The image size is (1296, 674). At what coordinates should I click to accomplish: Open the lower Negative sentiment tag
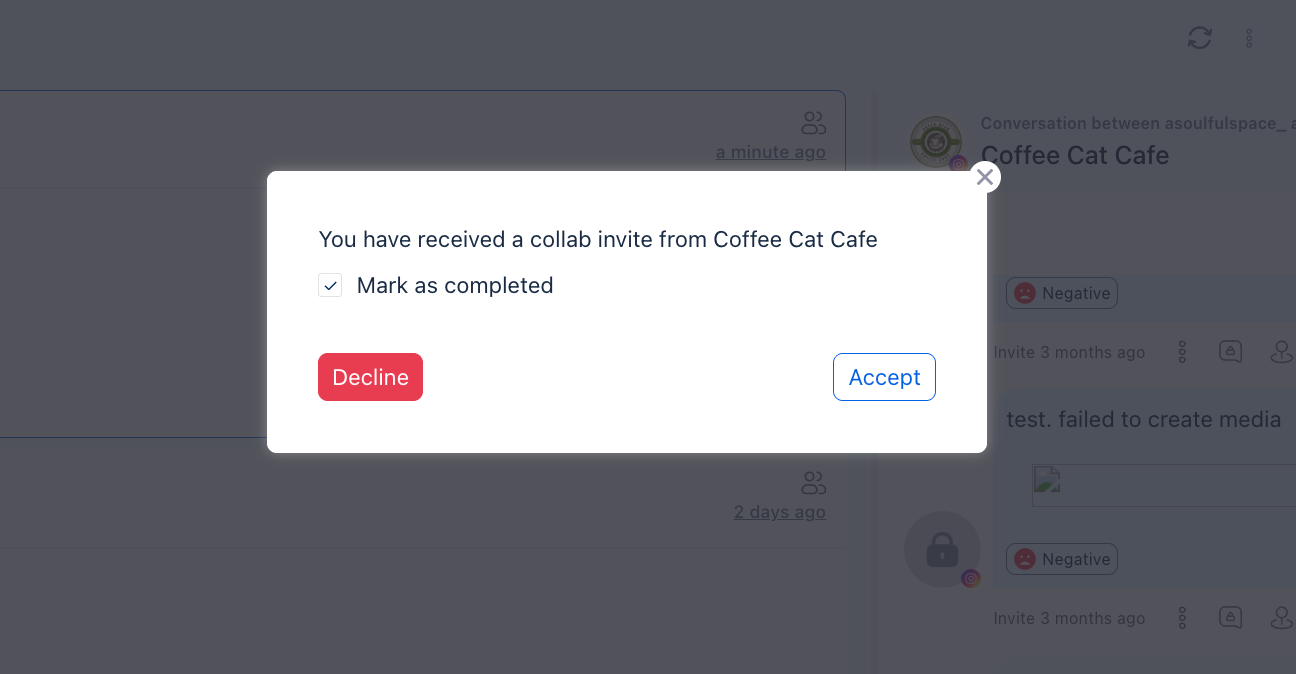(x=1062, y=559)
